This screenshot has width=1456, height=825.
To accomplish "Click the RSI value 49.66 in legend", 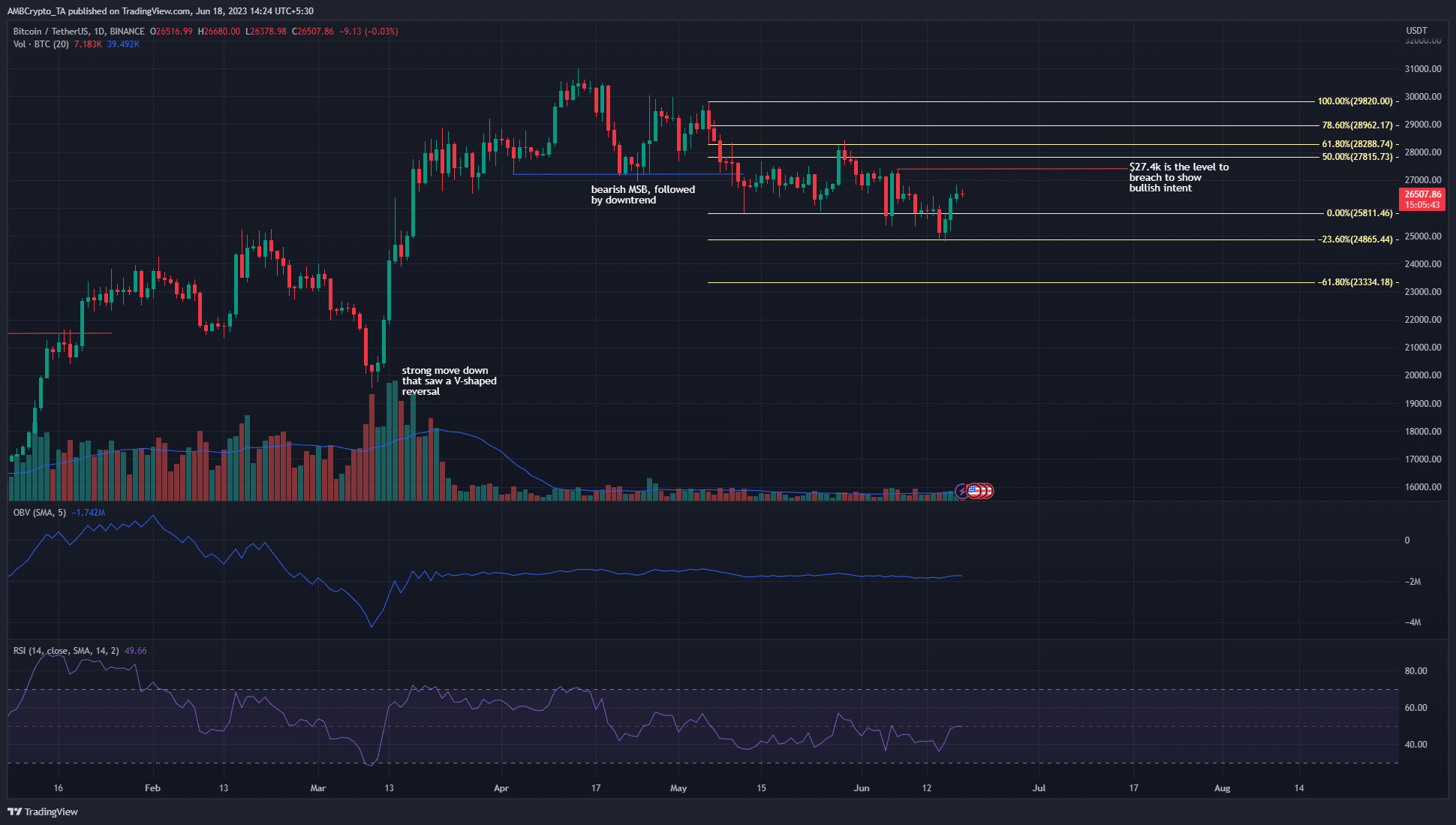I will pos(136,651).
